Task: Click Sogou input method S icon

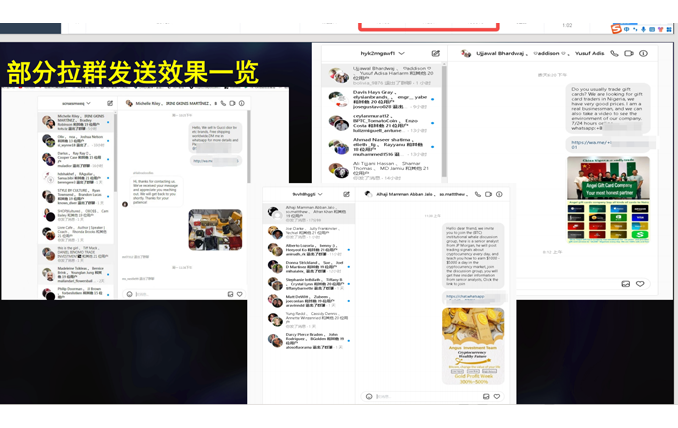Action: click(x=615, y=29)
